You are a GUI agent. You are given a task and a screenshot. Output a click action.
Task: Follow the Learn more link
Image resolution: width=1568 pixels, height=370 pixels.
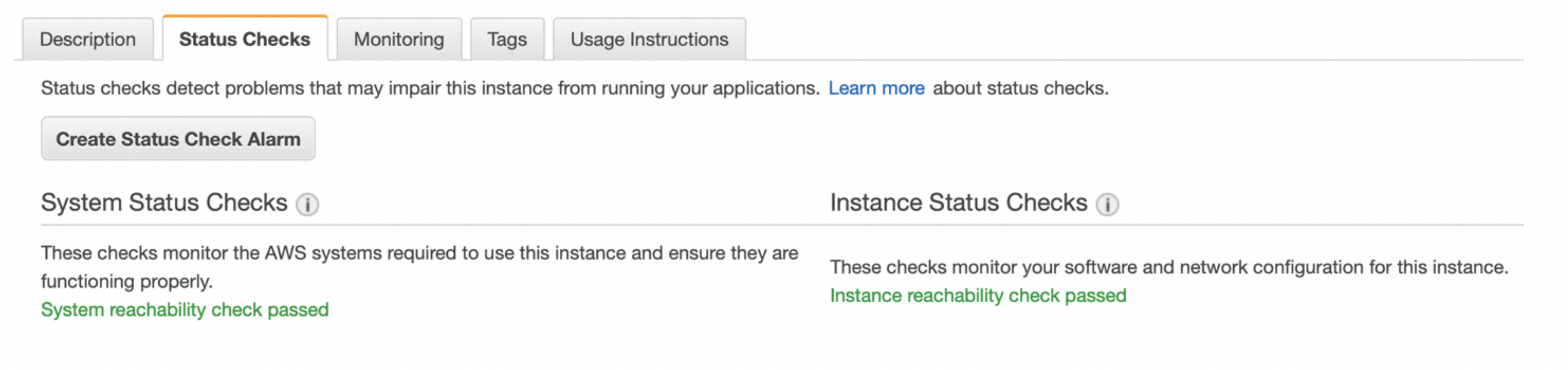[x=876, y=88]
